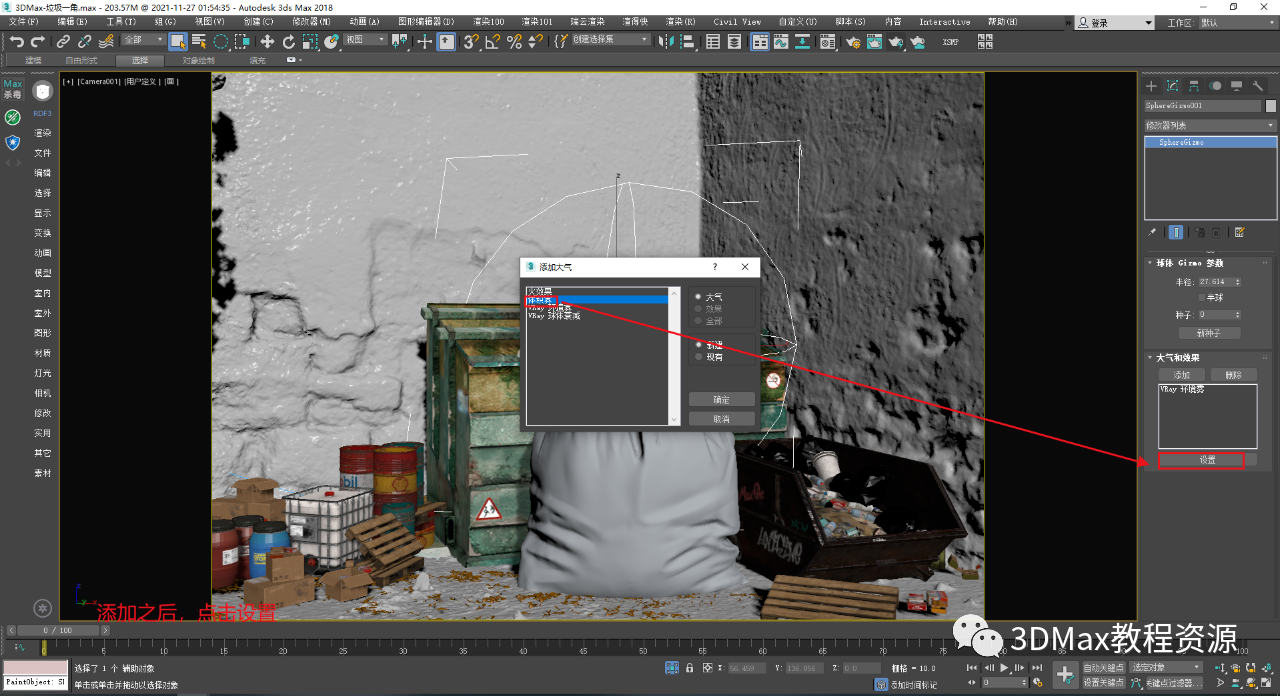
Task: Toggle the Angle Snap icon
Action: (x=493, y=41)
